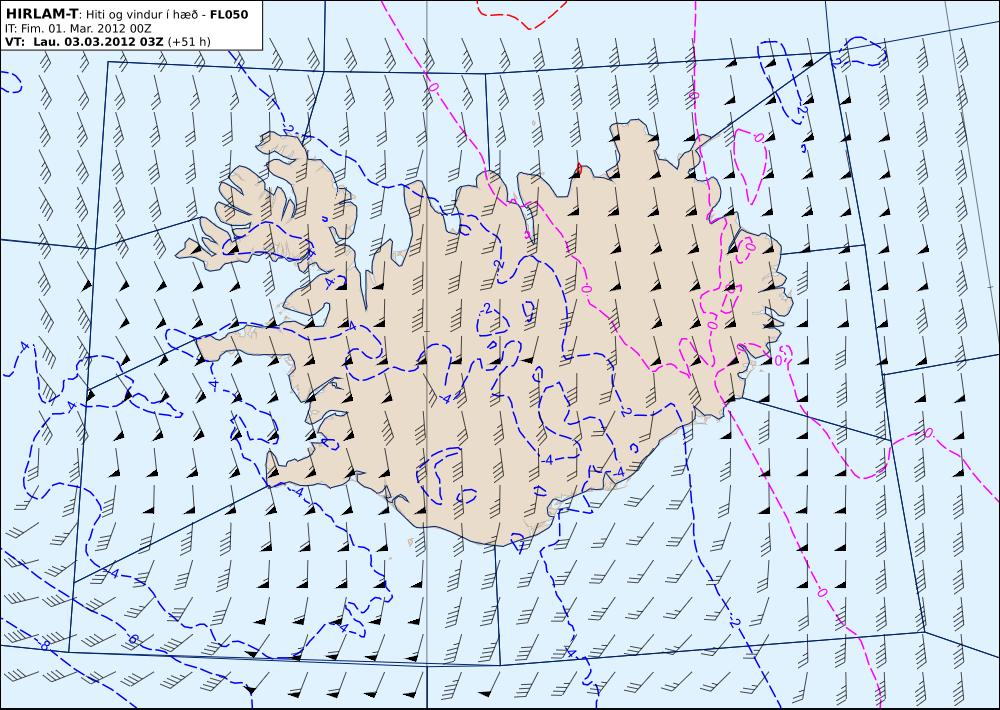1000x710 pixels.
Task: Click the HIRLAM-T model title
Action: coord(41,13)
